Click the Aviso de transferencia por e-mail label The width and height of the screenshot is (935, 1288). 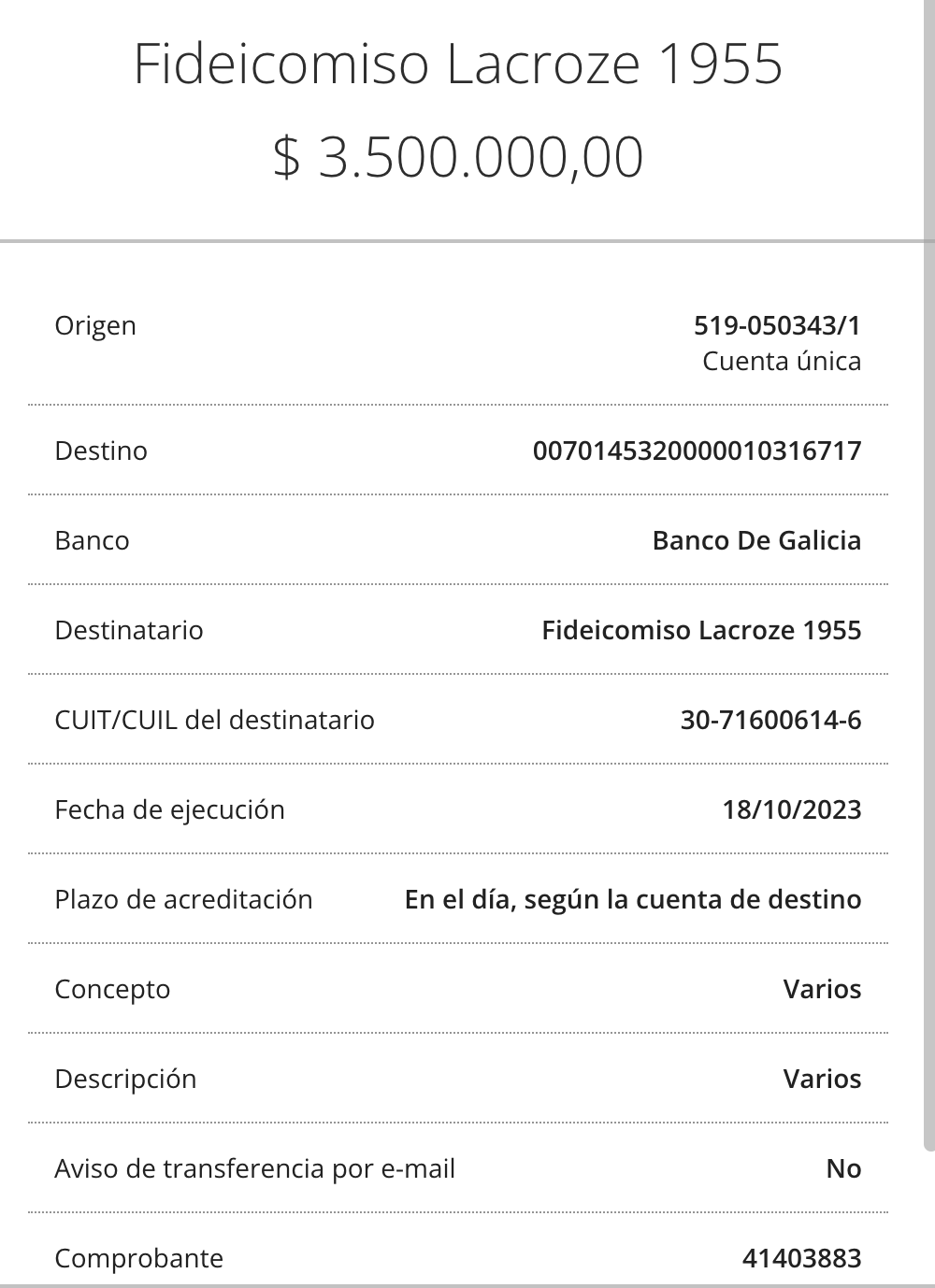(254, 1168)
